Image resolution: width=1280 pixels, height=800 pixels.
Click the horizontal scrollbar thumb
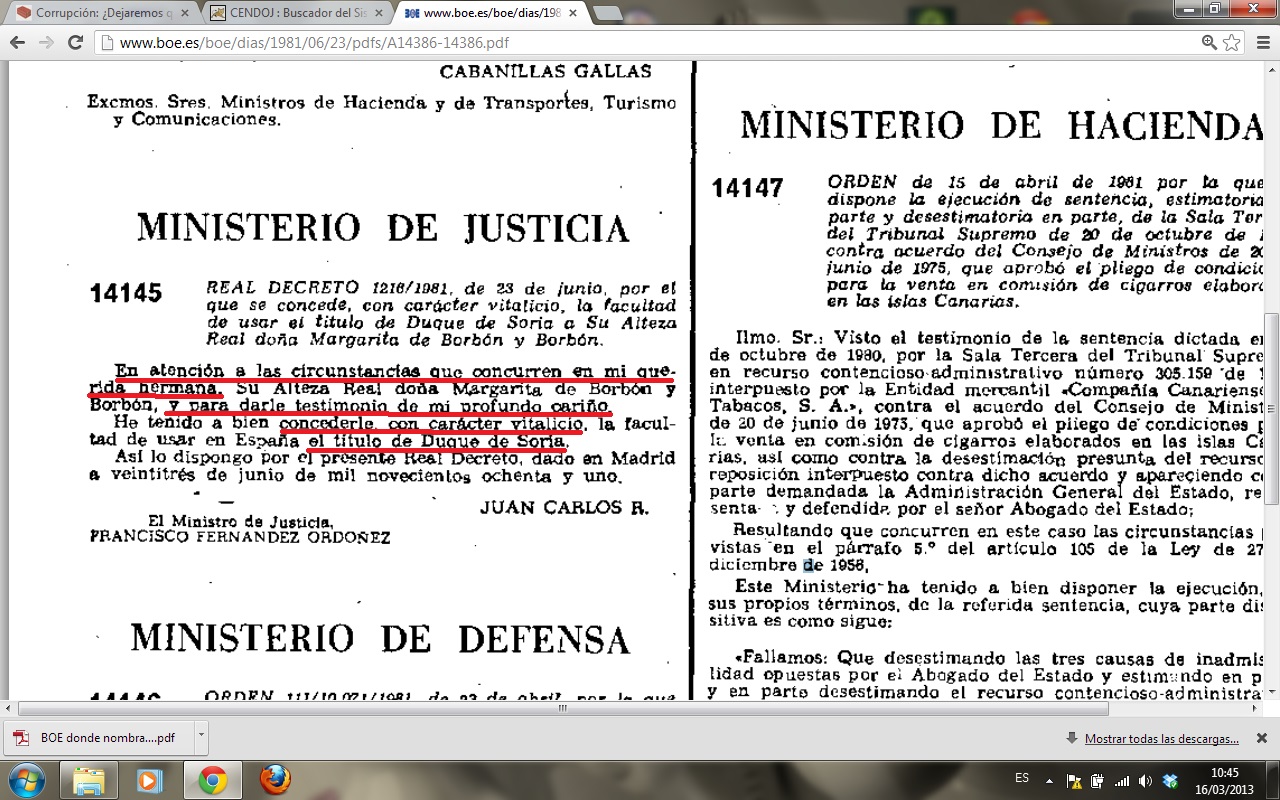coord(562,708)
